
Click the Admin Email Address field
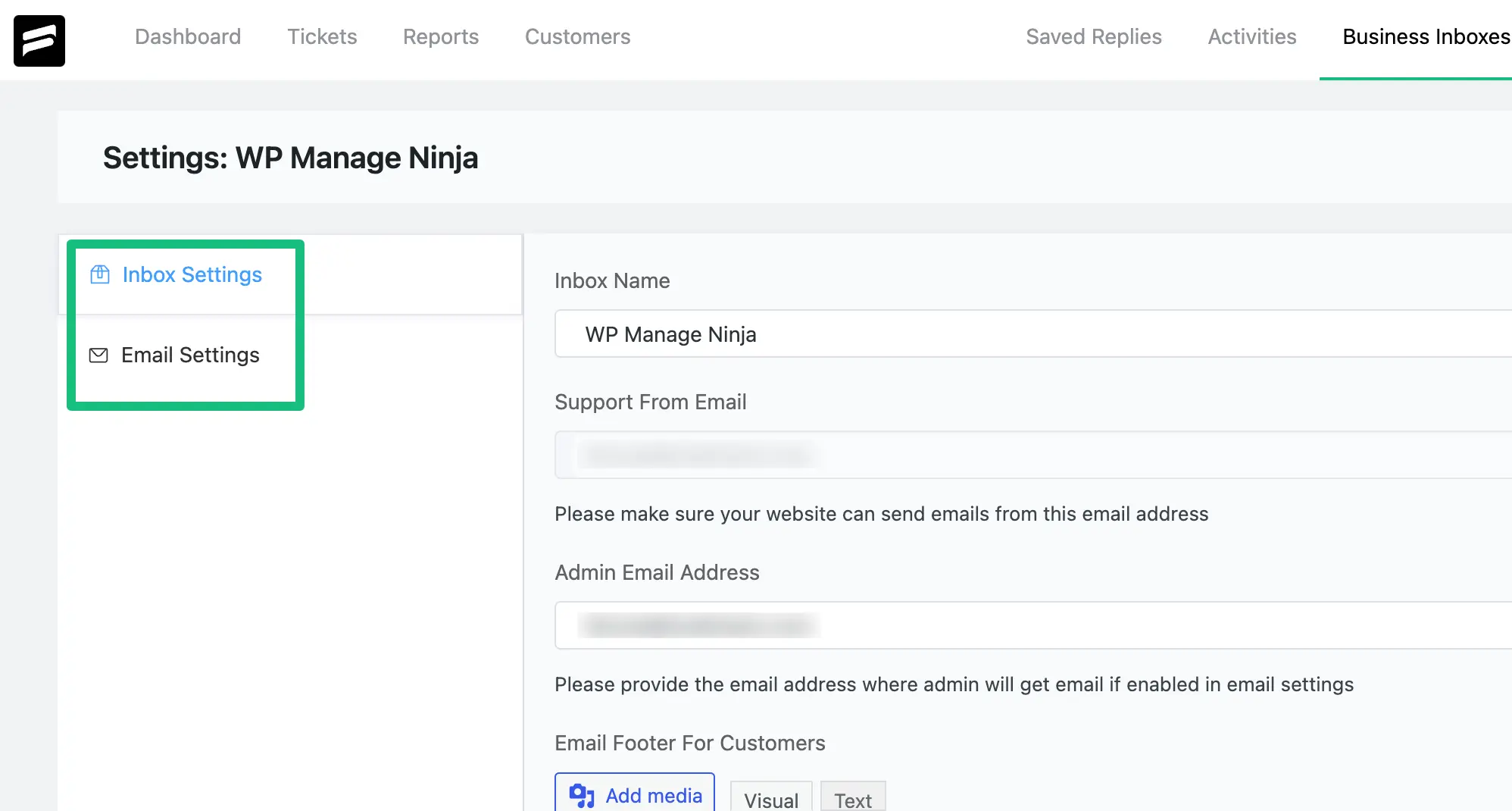click(x=1033, y=625)
